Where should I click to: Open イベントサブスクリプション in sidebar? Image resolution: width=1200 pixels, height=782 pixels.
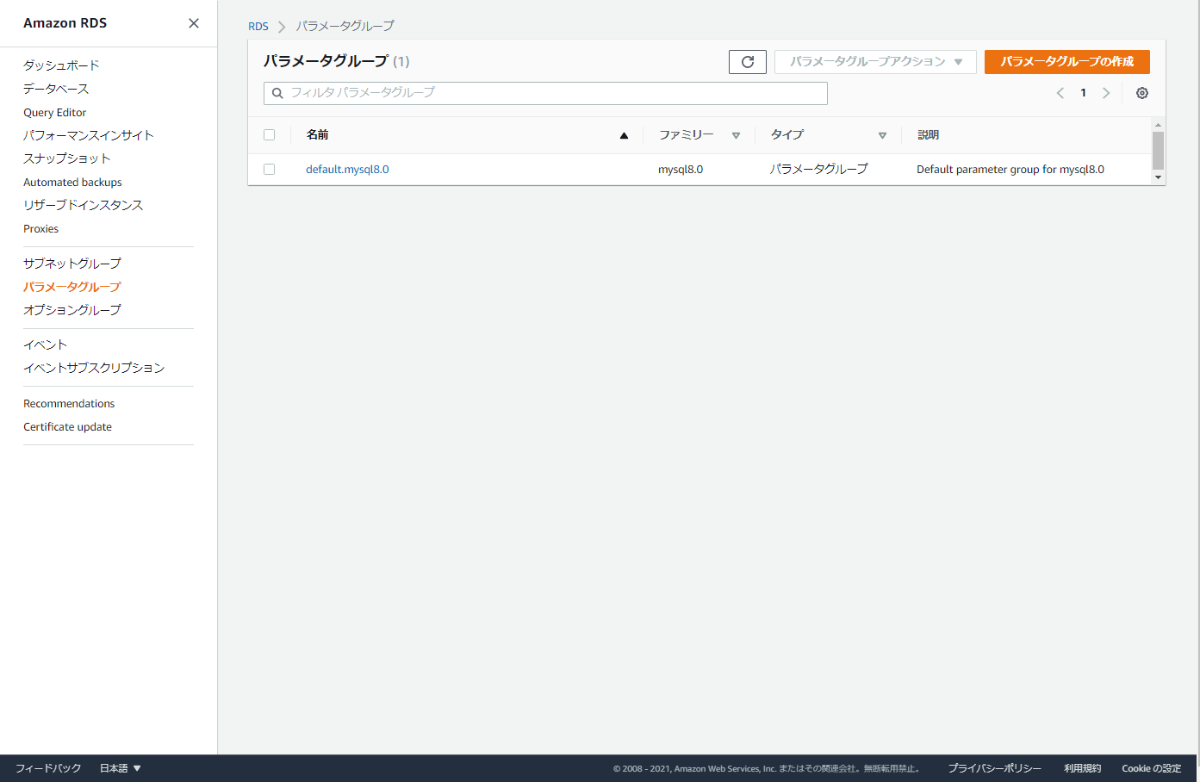click(94, 368)
